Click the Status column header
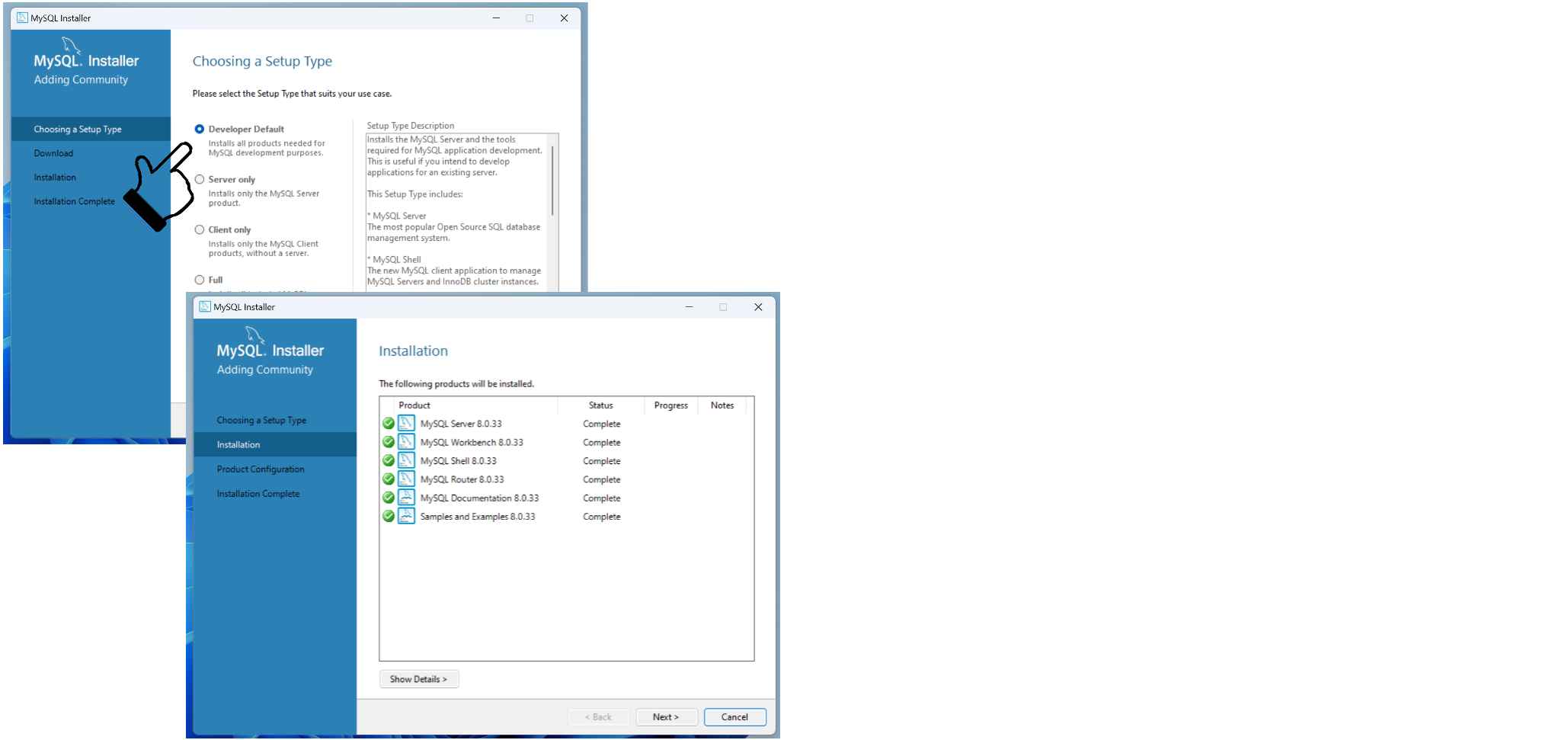The image size is (1568, 740). [x=601, y=405]
